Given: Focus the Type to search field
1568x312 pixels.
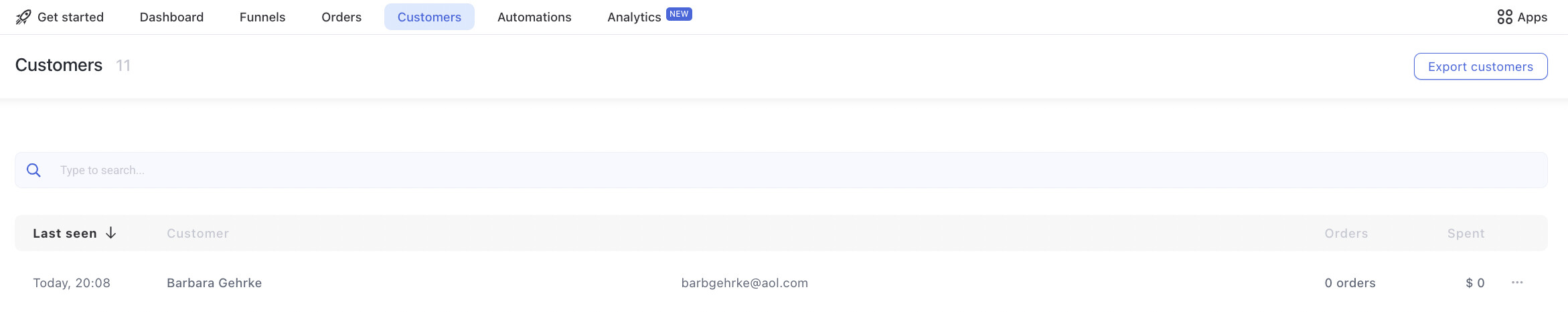Looking at the screenshot, I should pos(781,170).
